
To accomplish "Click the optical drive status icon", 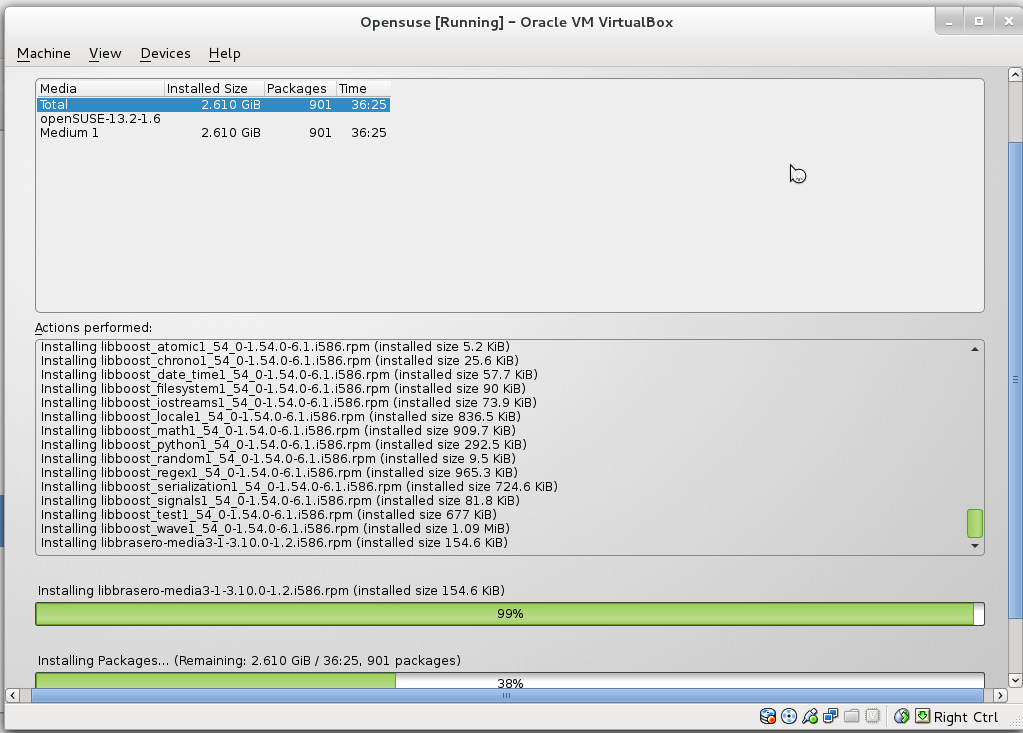I will (789, 716).
